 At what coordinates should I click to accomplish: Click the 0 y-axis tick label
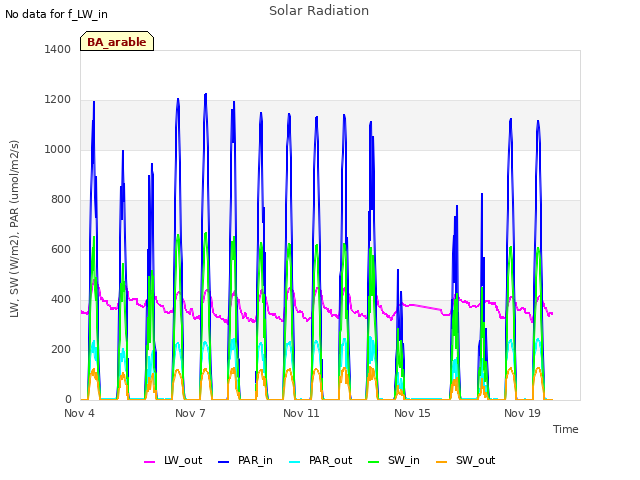coord(68,400)
